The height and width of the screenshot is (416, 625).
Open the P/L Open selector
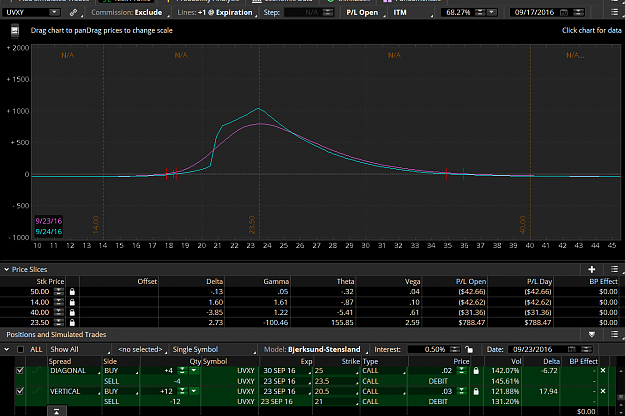[x=365, y=12]
